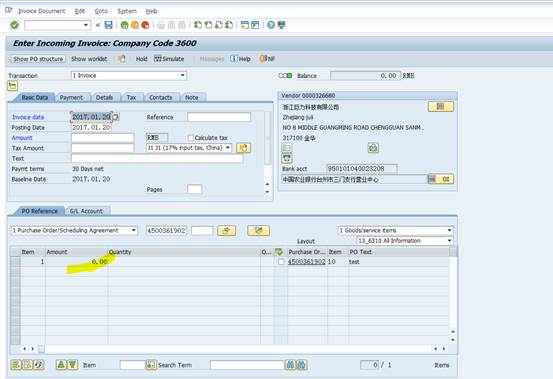Open the Invoice date calendar picker

coord(116,117)
